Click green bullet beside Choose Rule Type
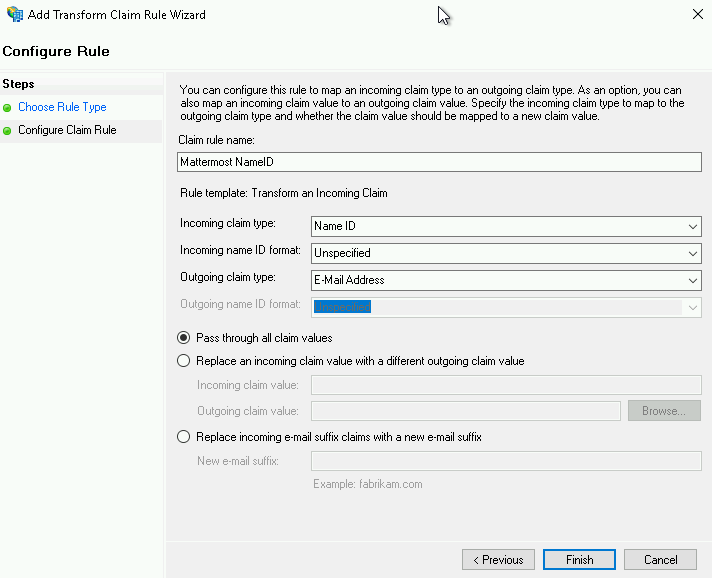The height and width of the screenshot is (578, 712). coord(8,108)
